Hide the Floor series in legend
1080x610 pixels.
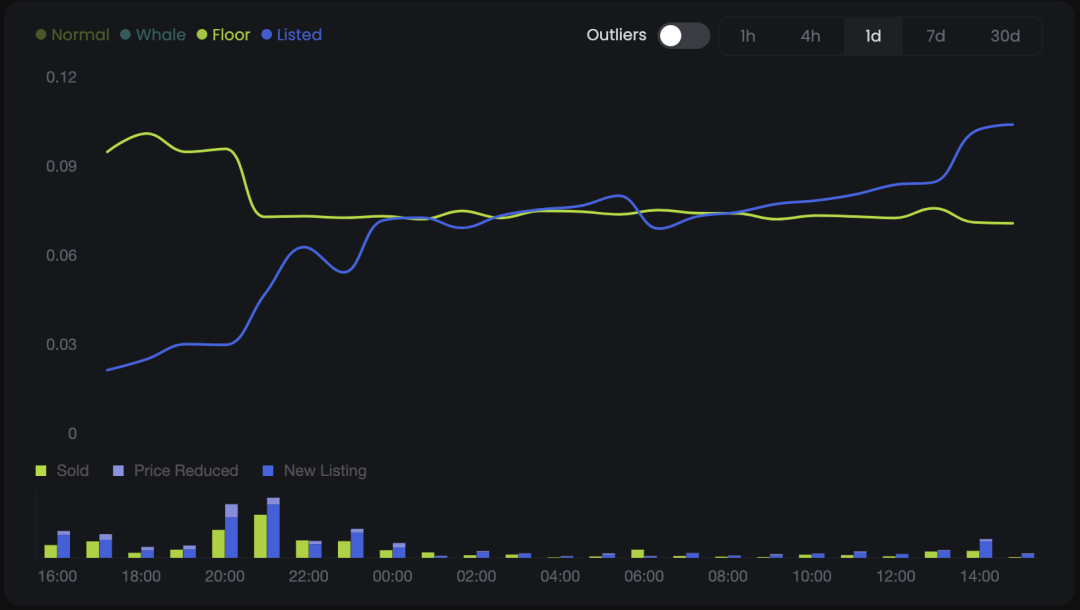(x=223, y=35)
